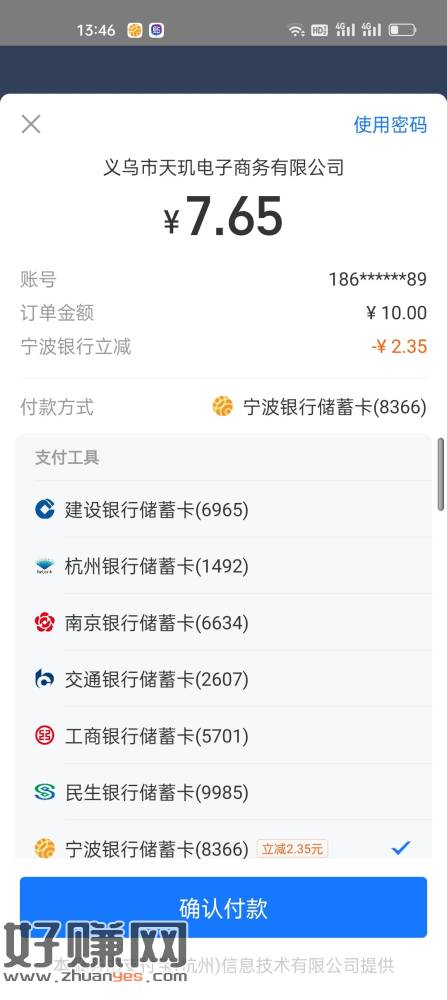Image resolution: width=447 pixels, height=1000 pixels.
Task: Choose 交通银行储蓄卡(2607) as payment method
Action: [223, 679]
